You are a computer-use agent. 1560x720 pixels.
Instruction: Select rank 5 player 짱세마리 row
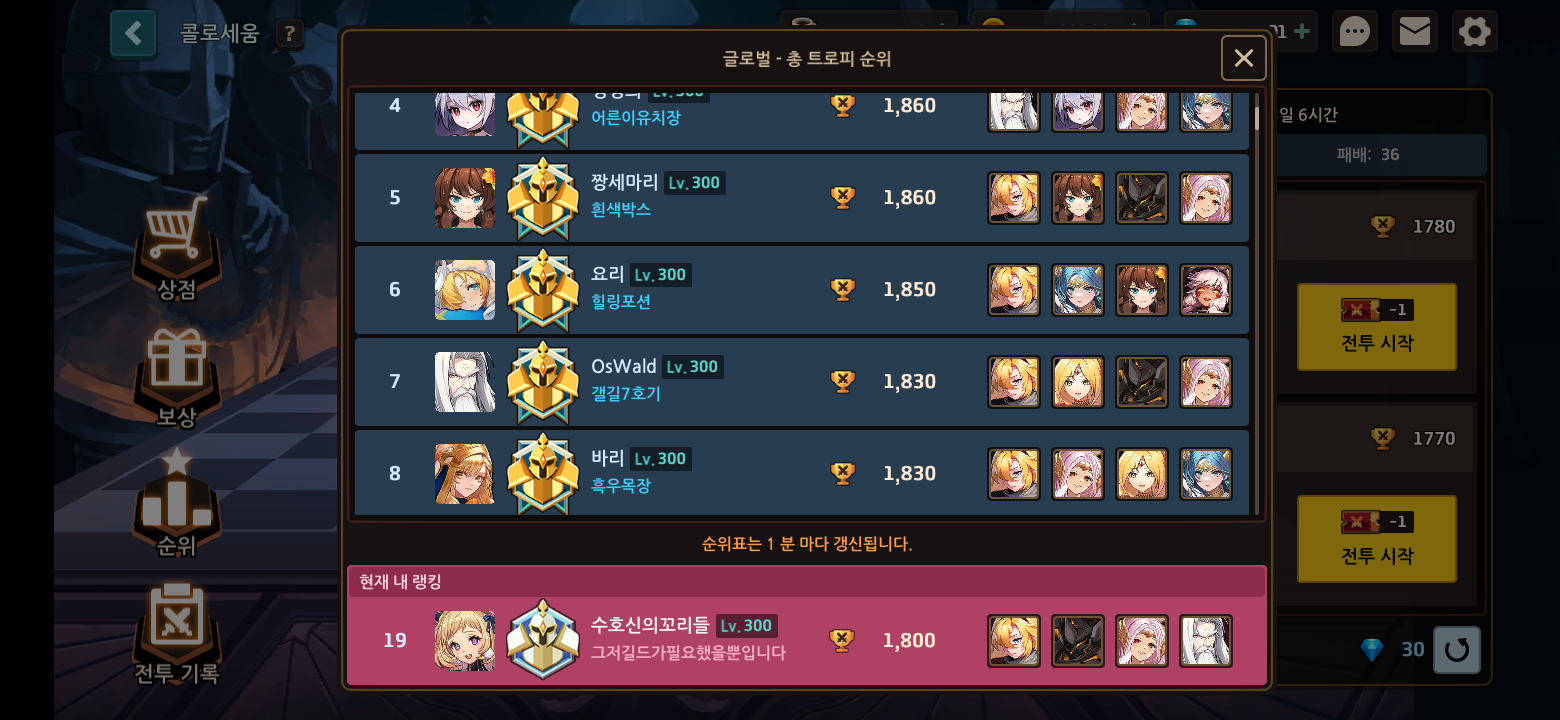click(802, 198)
